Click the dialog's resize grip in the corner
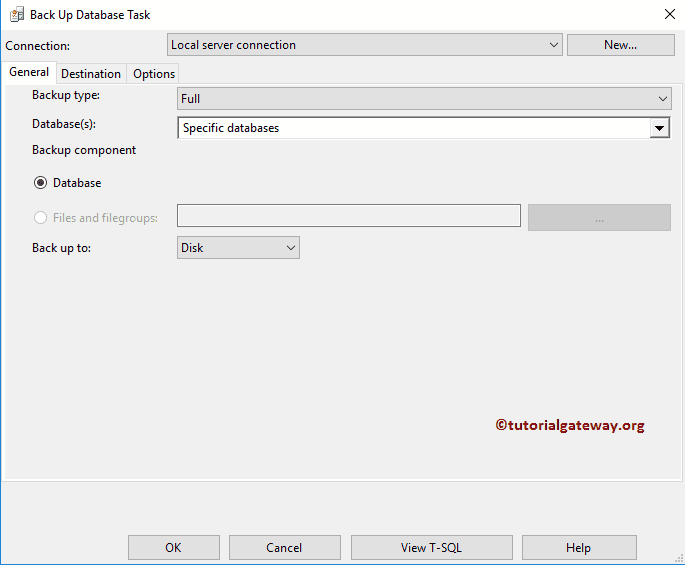Image resolution: width=685 pixels, height=565 pixels. [x=678, y=558]
